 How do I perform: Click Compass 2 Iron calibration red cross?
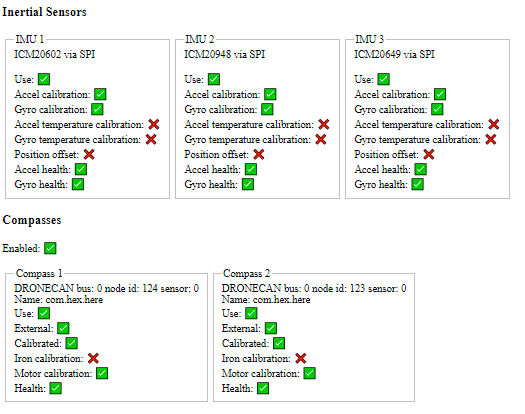(x=301, y=358)
